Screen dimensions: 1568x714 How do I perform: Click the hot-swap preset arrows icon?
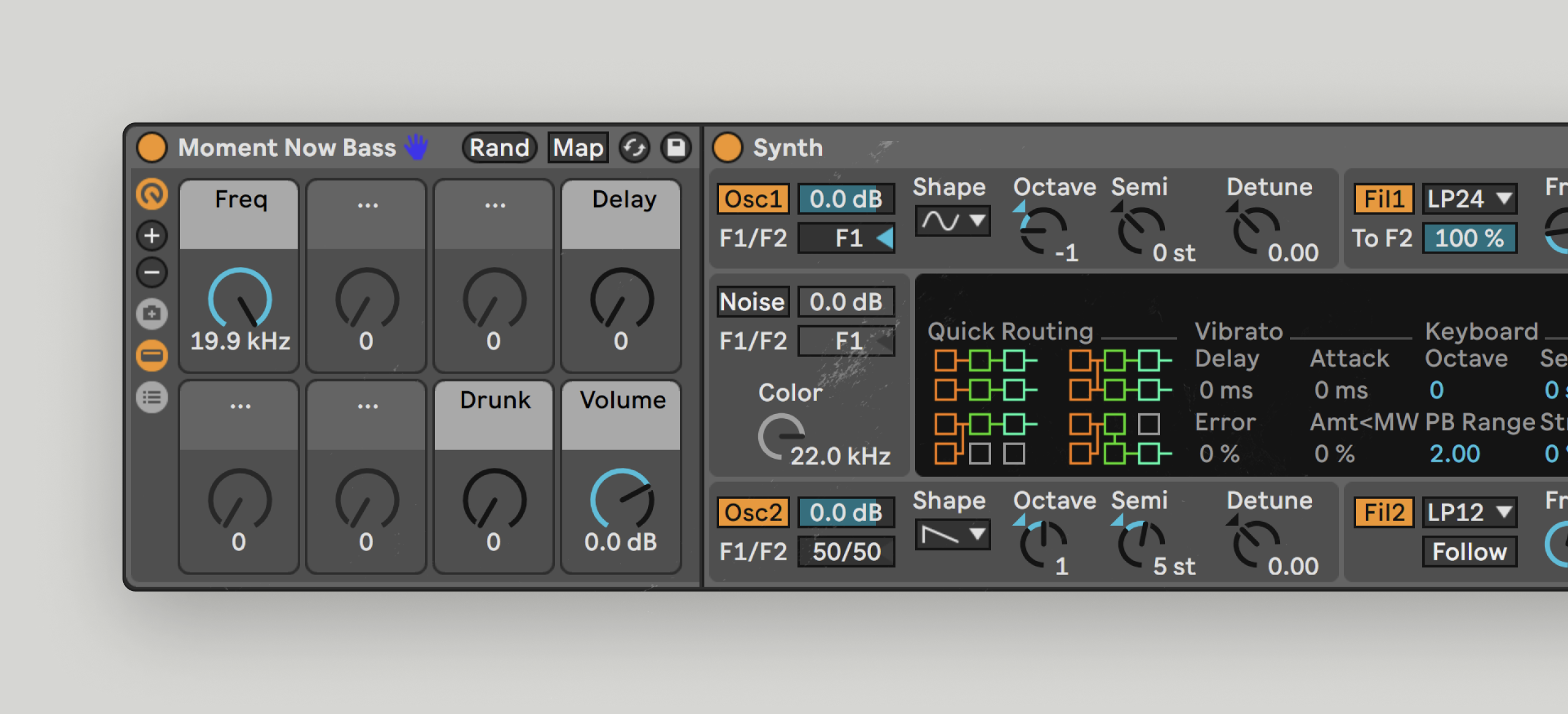(635, 148)
